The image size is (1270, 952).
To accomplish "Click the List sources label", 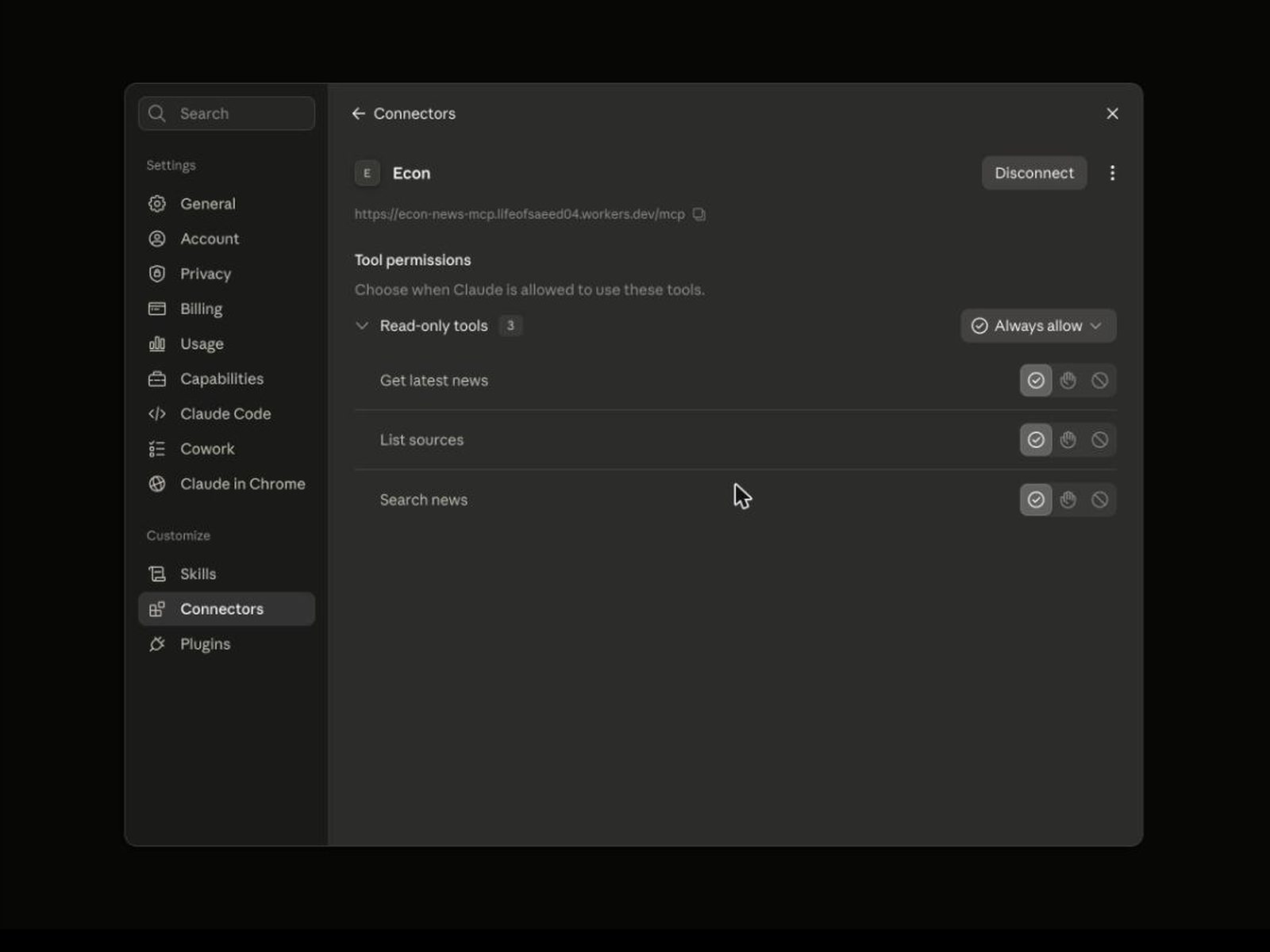I will coord(421,440).
